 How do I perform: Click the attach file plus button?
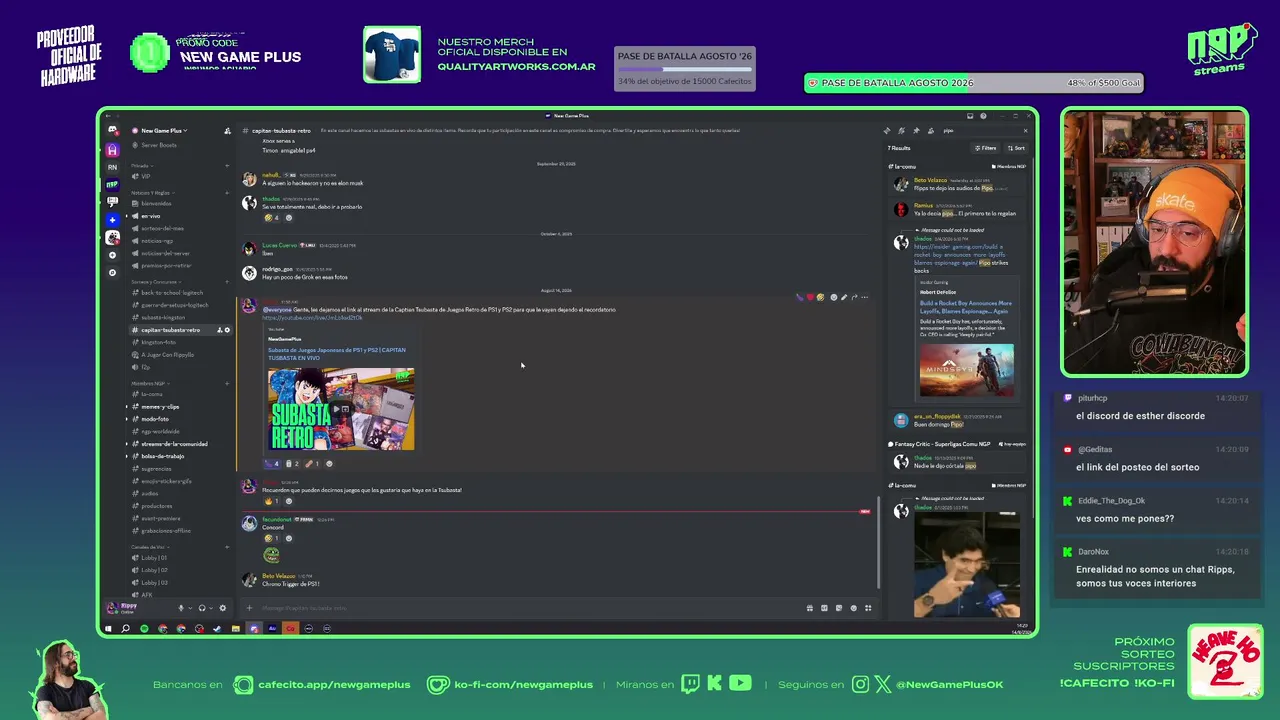click(x=249, y=608)
